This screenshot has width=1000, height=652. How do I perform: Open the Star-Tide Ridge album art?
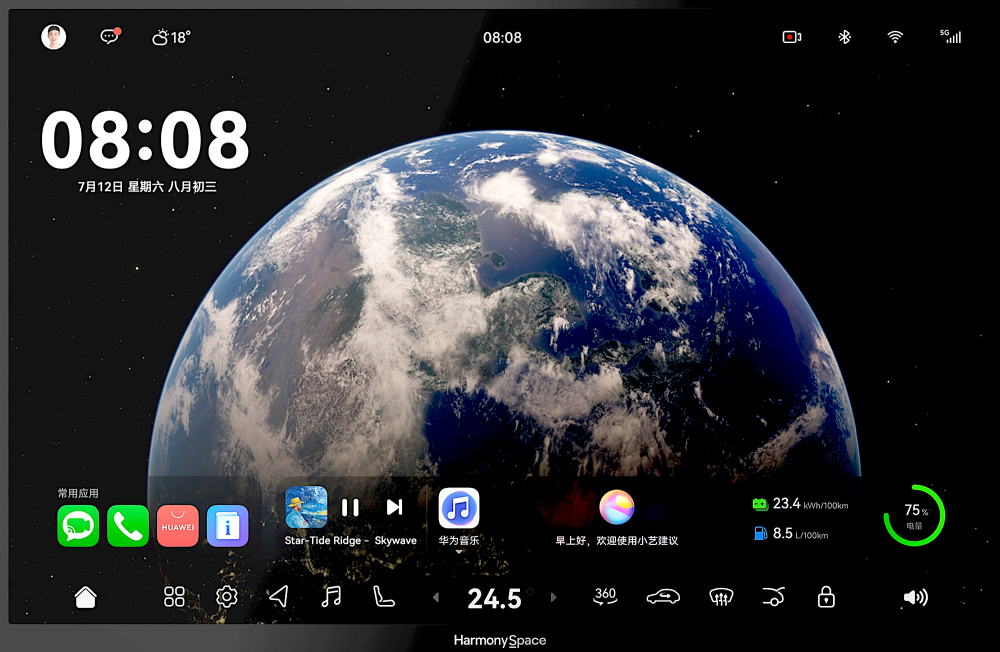click(306, 507)
